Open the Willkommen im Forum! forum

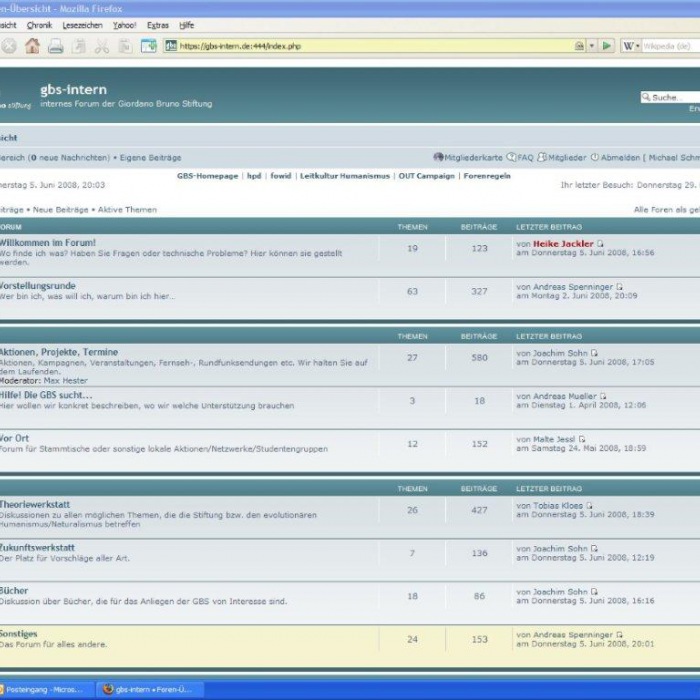pos(47,243)
